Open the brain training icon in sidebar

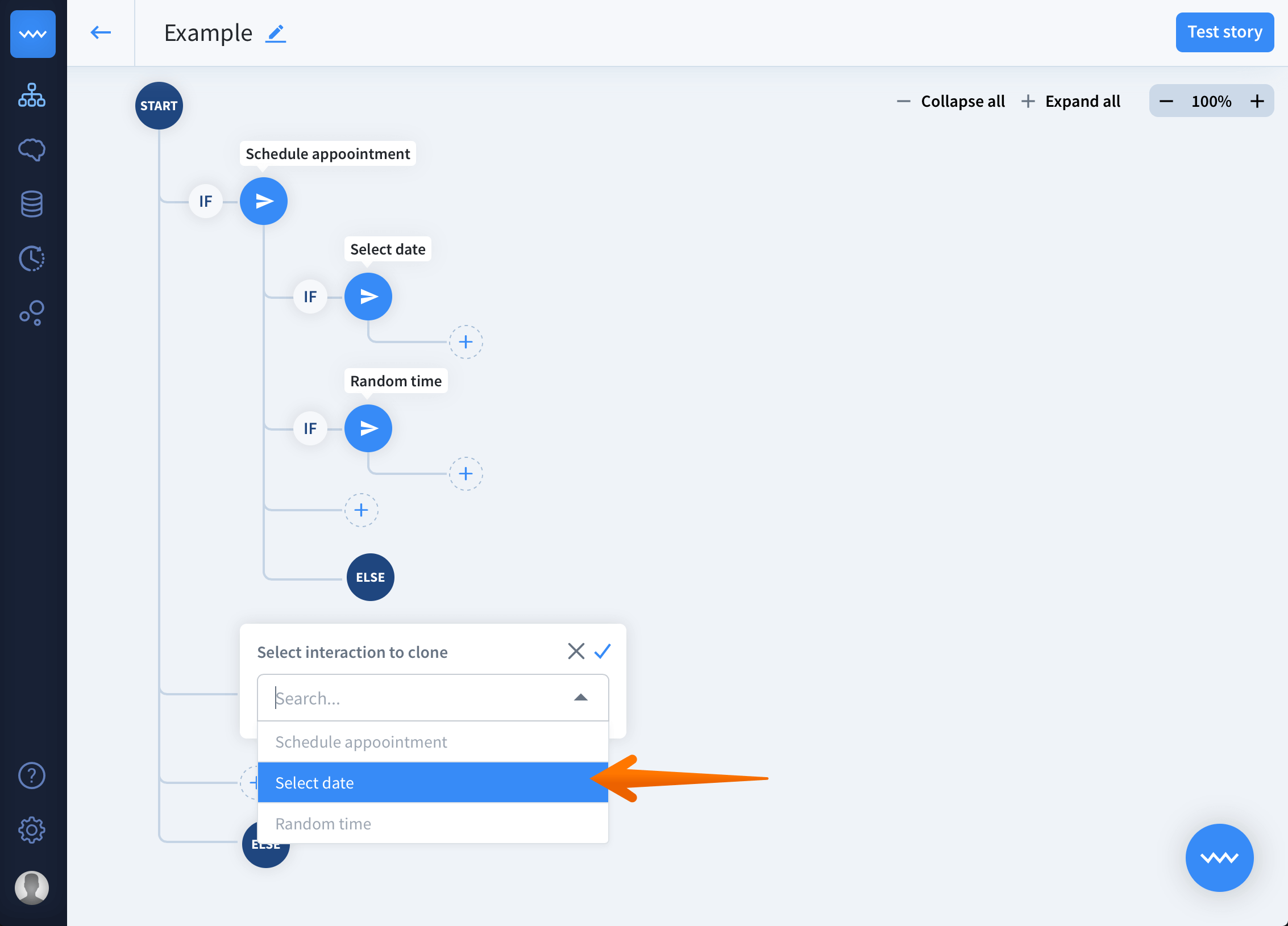[32, 149]
